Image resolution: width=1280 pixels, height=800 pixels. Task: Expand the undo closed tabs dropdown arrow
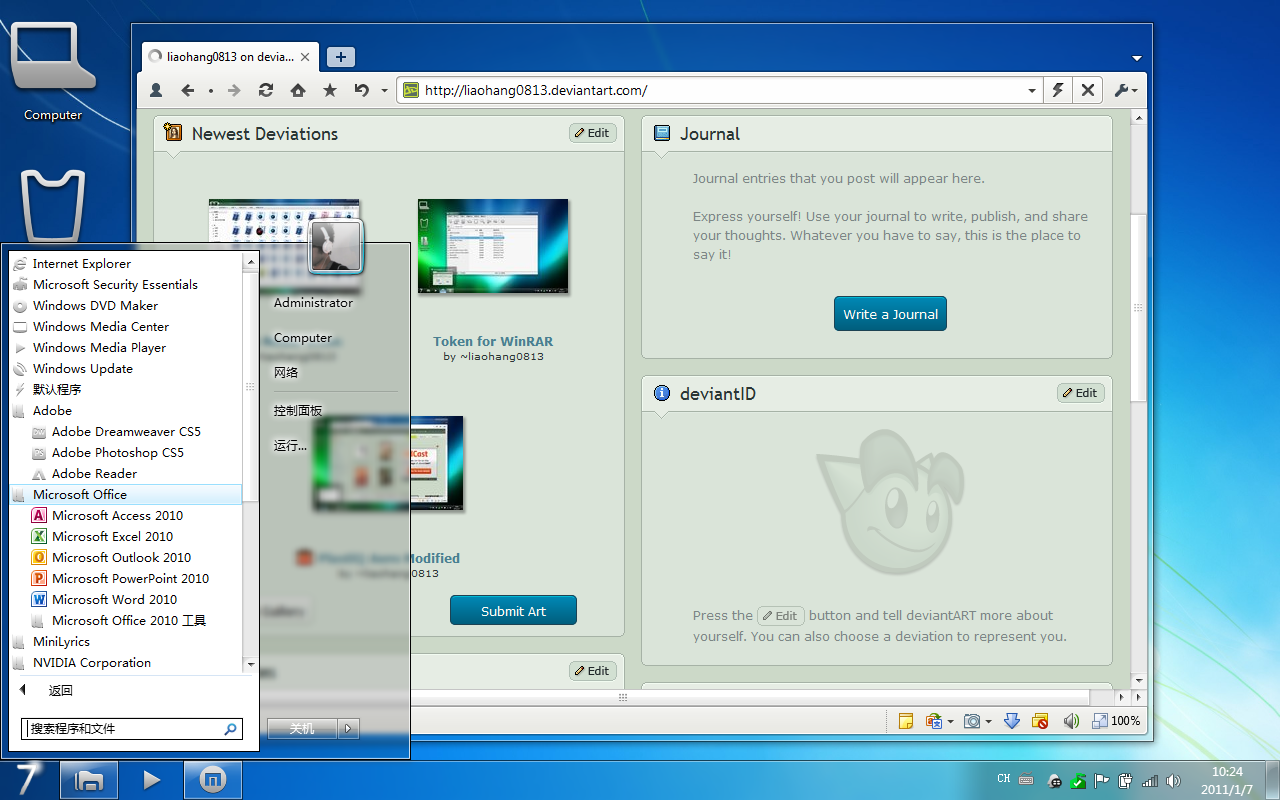click(384, 90)
